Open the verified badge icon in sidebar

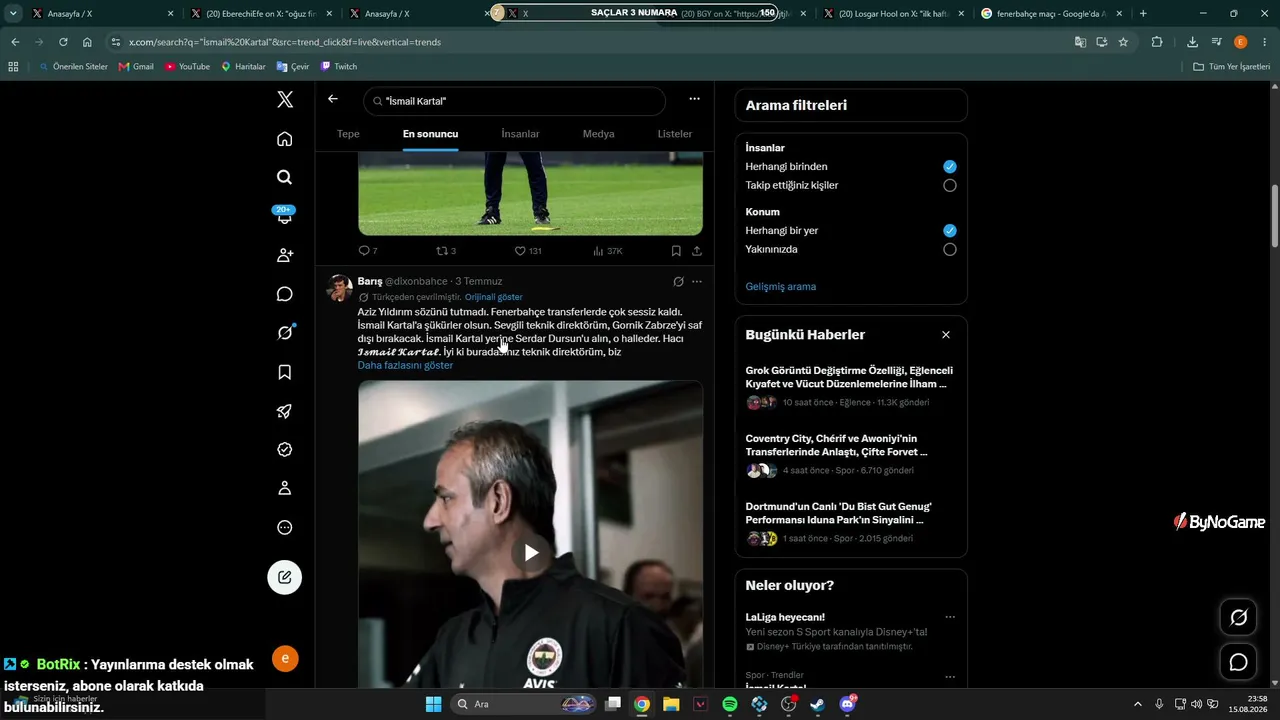[285, 450]
